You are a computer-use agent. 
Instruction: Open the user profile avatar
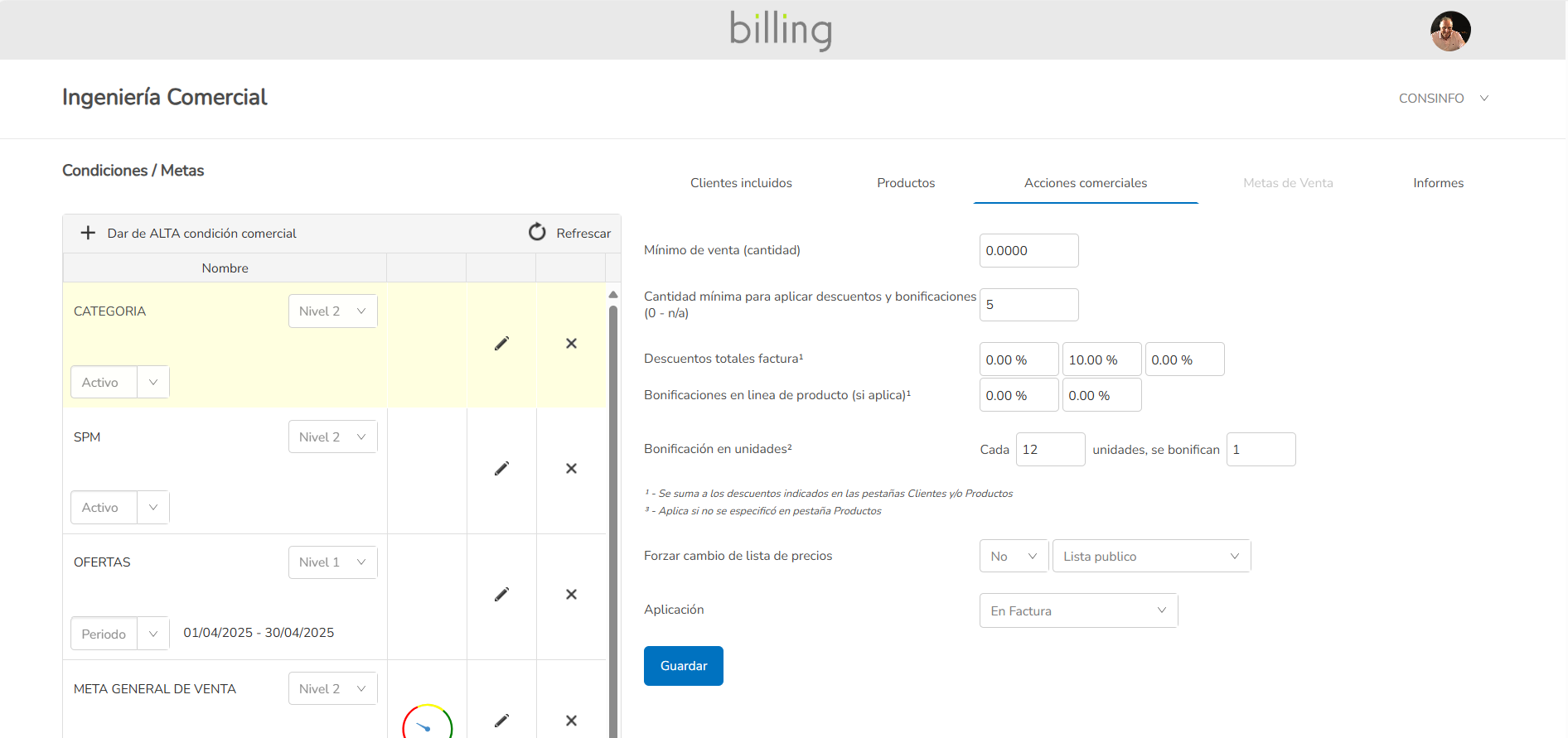click(x=1449, y=31)
